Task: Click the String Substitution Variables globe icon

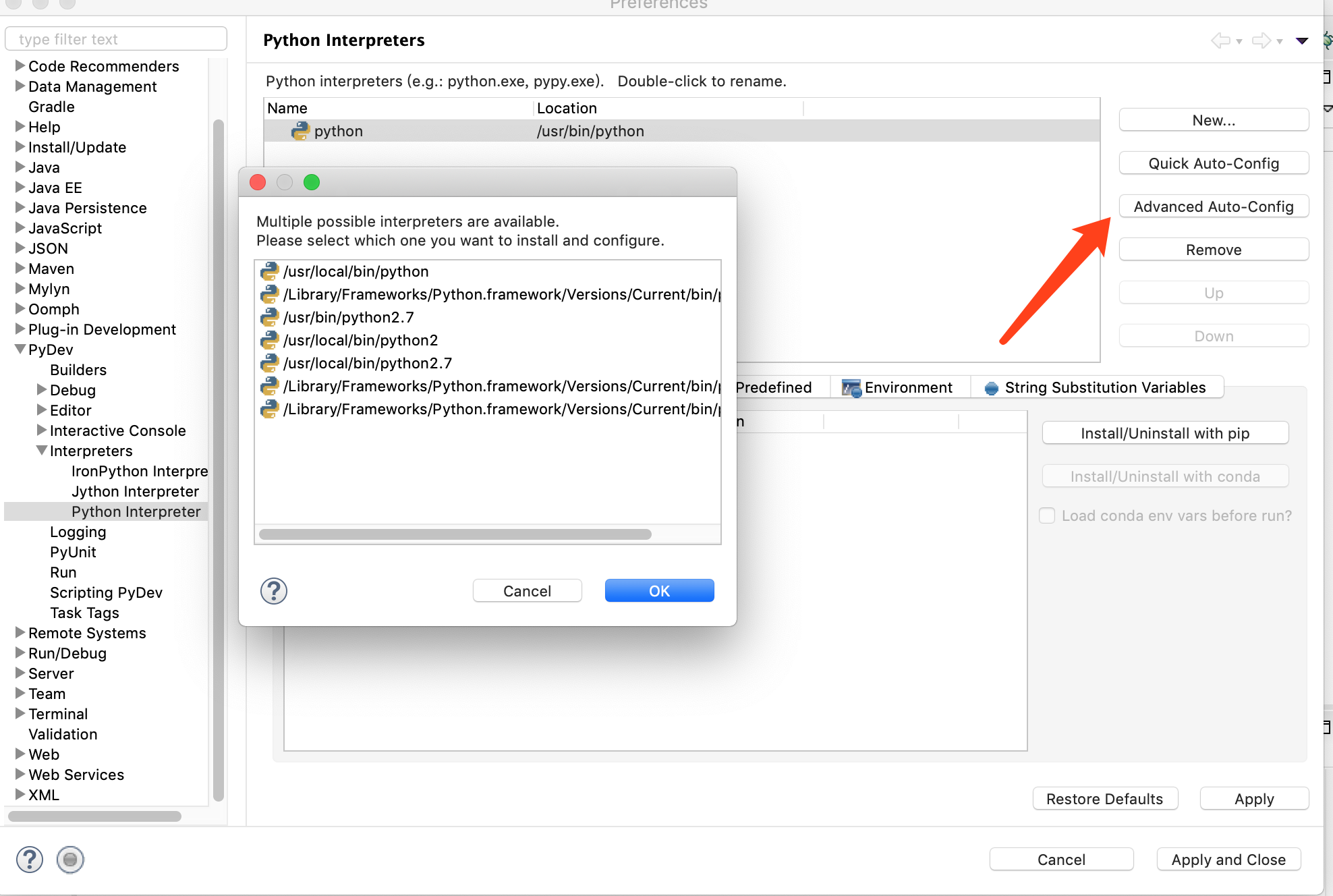Action: tap(992, 388)
